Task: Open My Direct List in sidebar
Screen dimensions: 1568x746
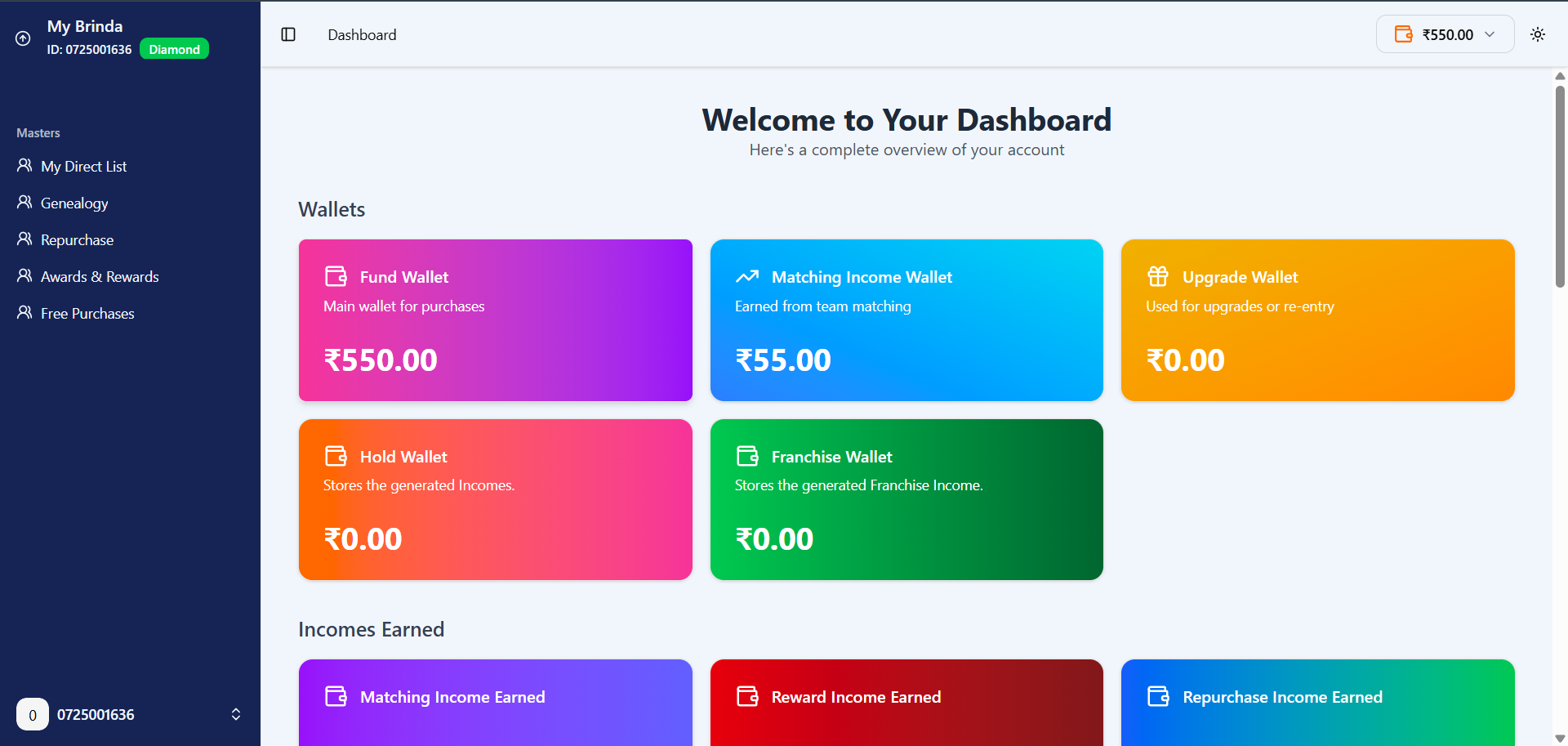Action: 83,167
